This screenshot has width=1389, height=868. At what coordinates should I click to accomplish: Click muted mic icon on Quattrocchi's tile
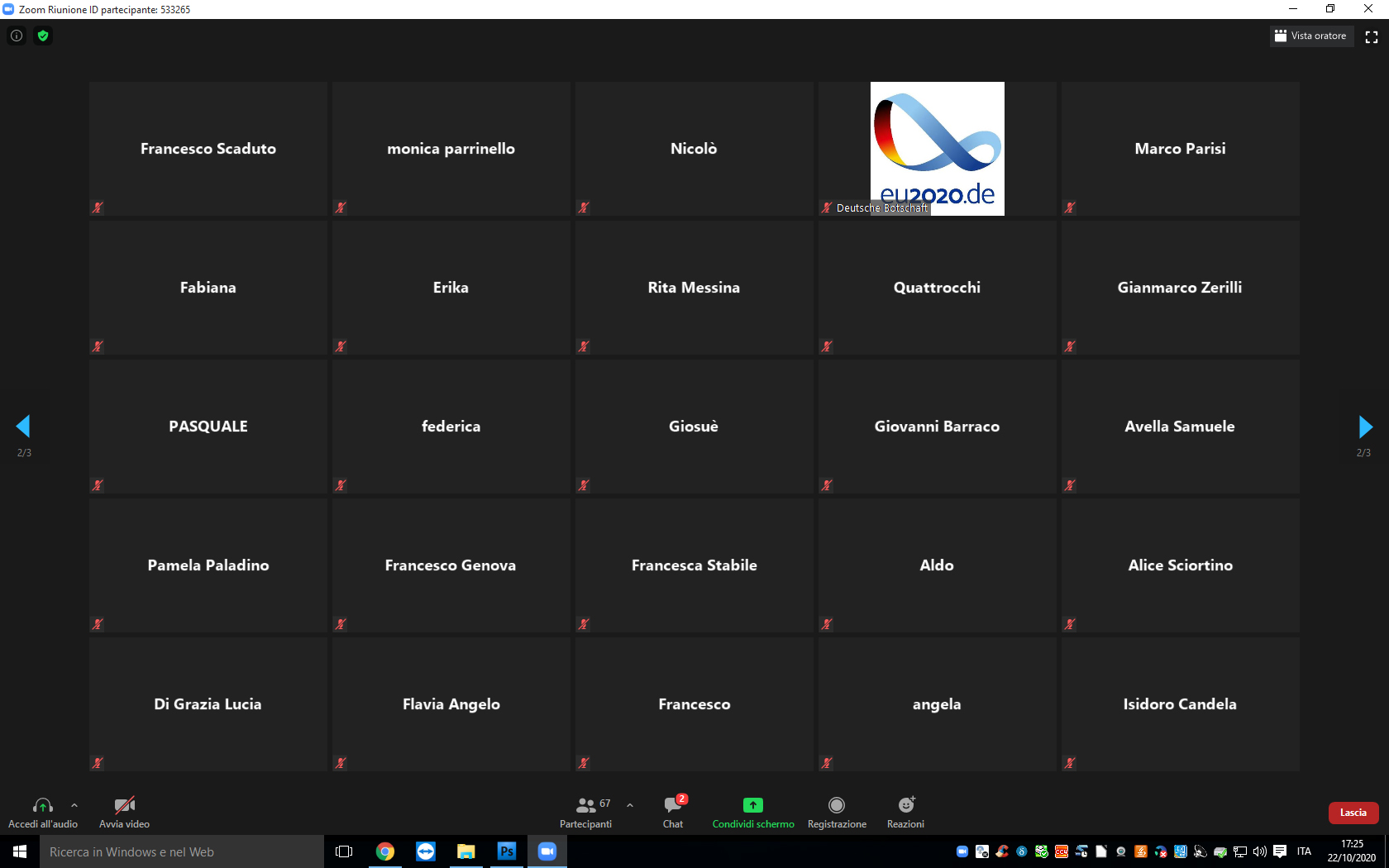point(827,346)
